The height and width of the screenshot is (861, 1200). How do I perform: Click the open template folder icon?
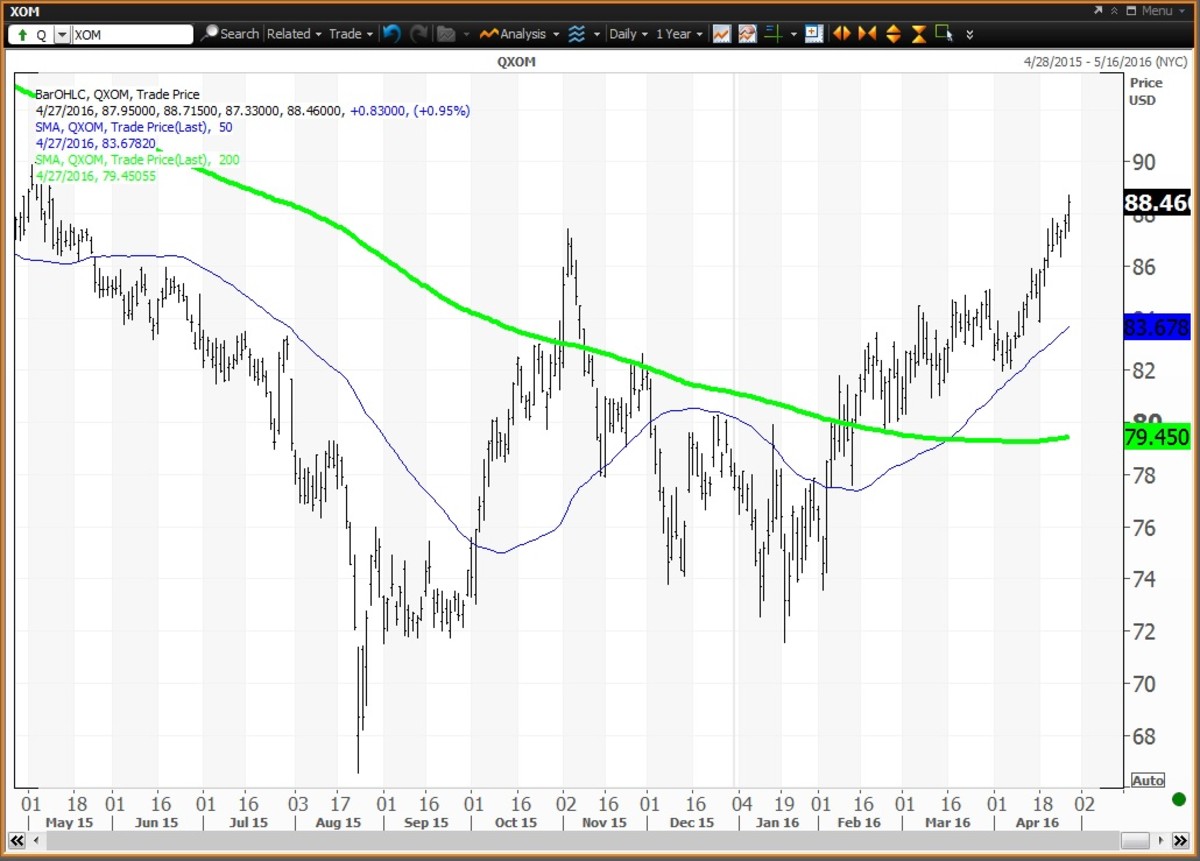point(446,34)
